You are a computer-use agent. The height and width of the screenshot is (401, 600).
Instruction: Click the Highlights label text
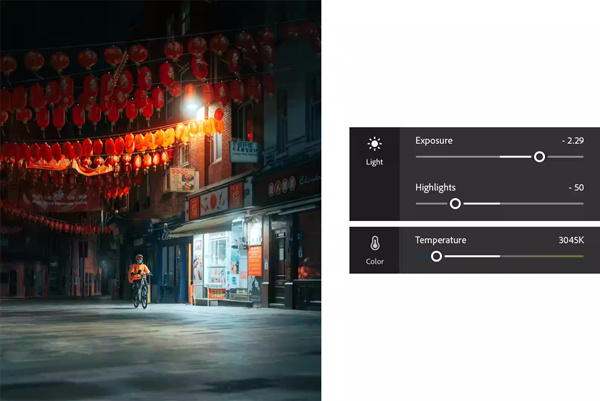[437, 187]
